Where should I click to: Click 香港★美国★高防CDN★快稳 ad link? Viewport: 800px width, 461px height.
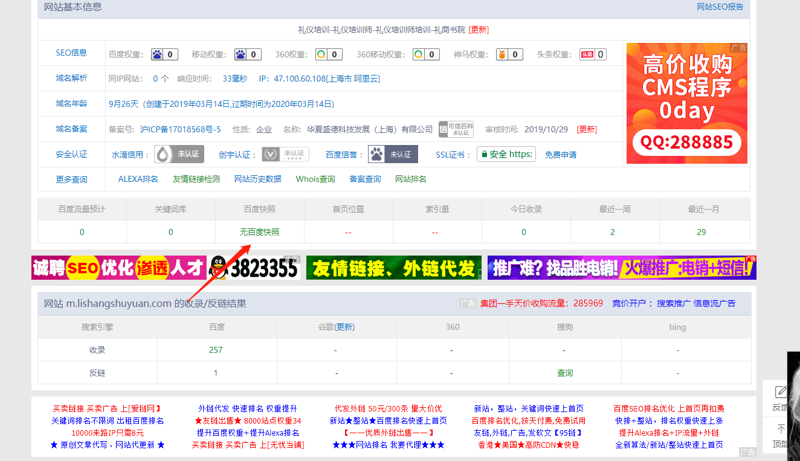[x=529, y=445]
